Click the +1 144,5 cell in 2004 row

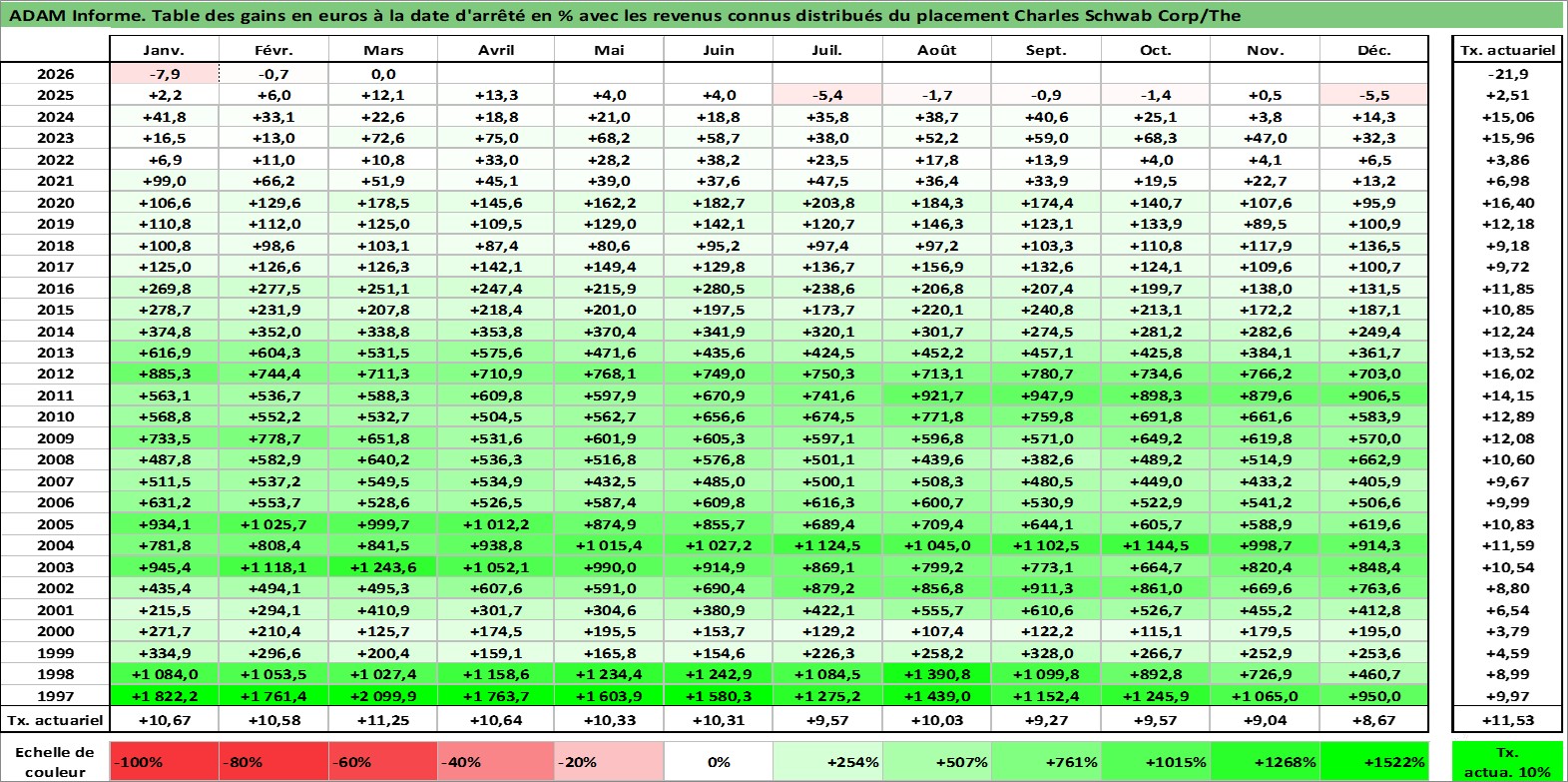1156,545
